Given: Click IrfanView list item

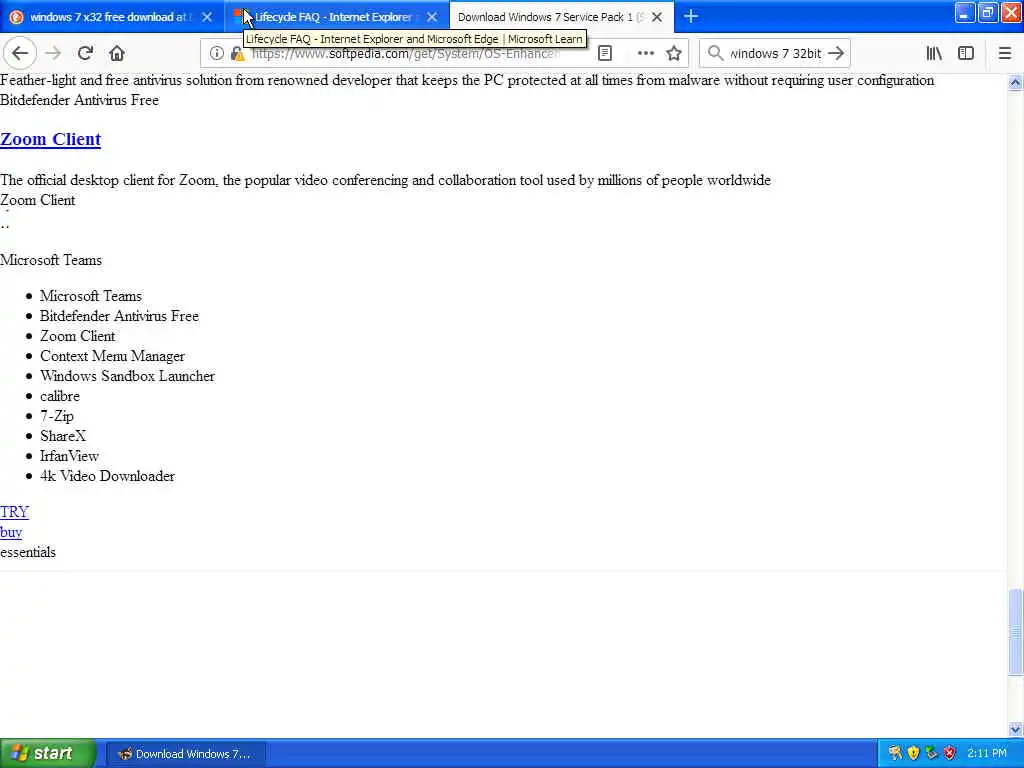Looking at the screenshot, I should (69, 456).
